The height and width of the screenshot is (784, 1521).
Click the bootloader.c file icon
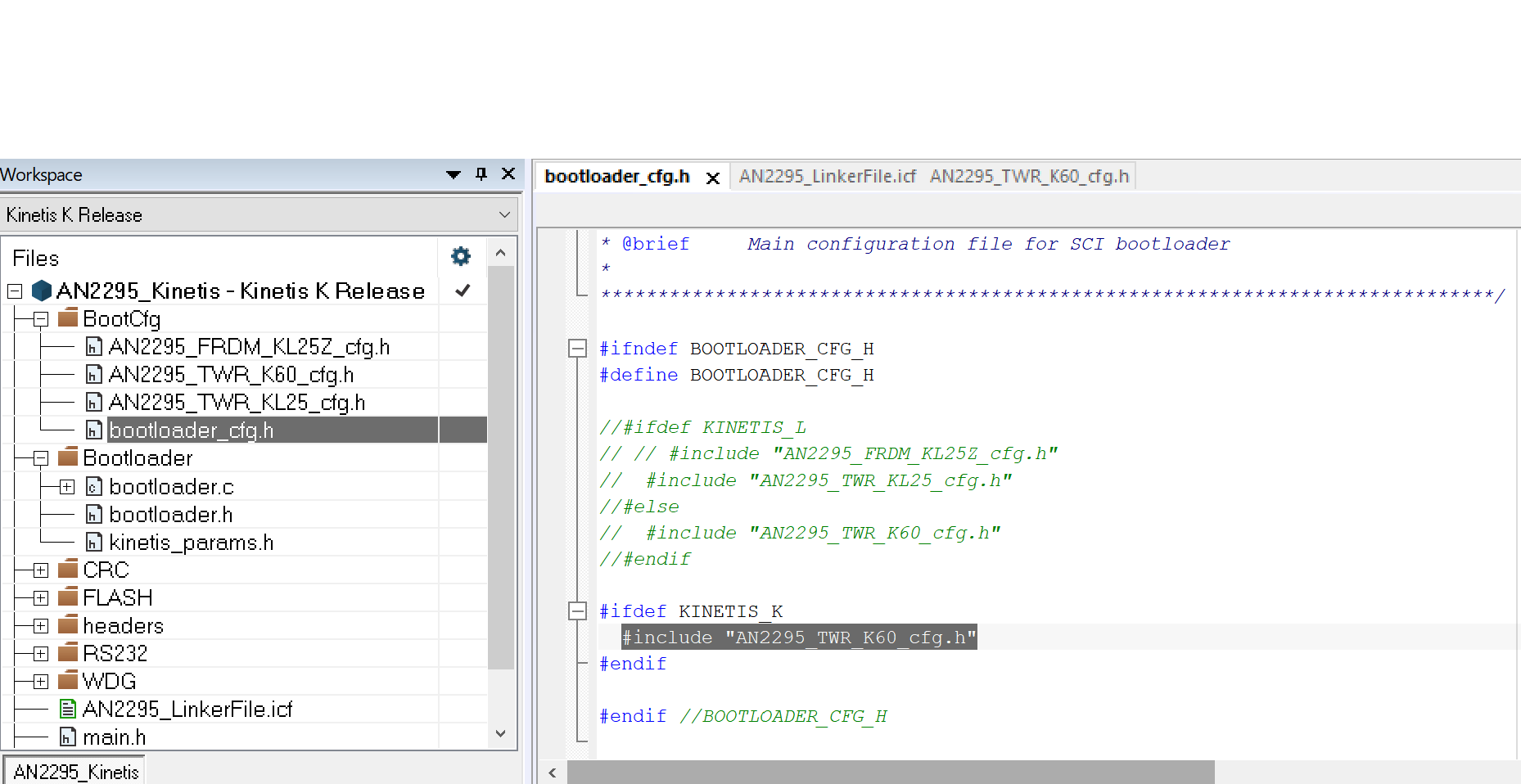pos(93,486)
